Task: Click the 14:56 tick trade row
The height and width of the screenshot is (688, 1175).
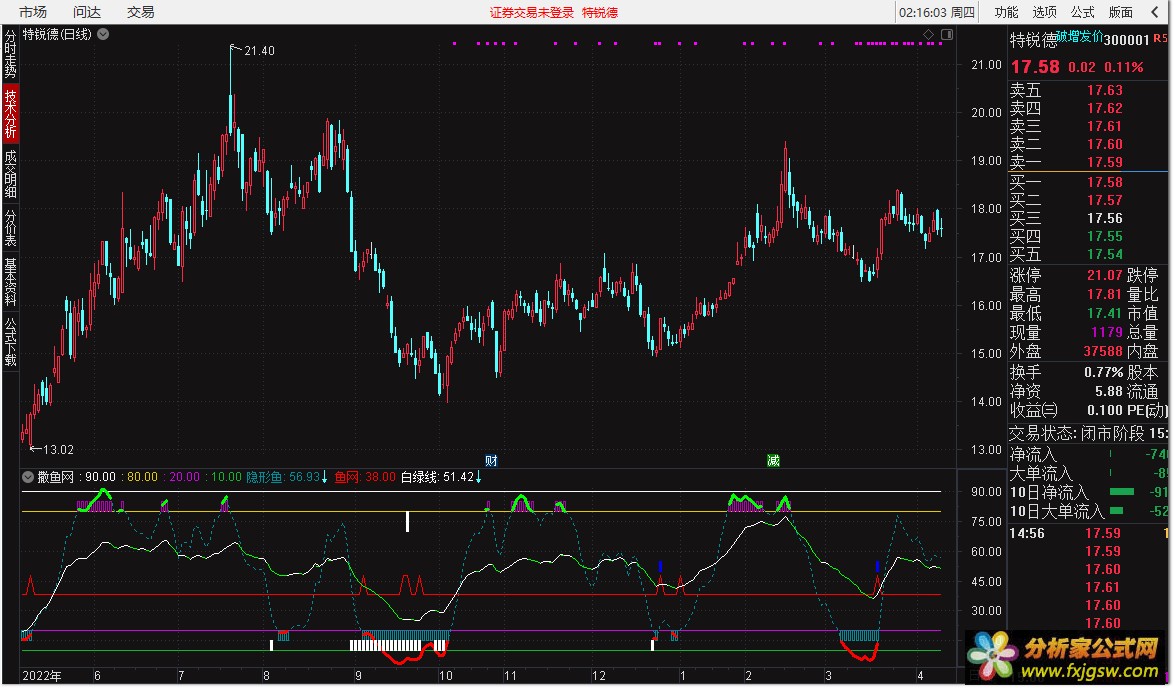Action: pyautogui.click(x=1088, y=533)
